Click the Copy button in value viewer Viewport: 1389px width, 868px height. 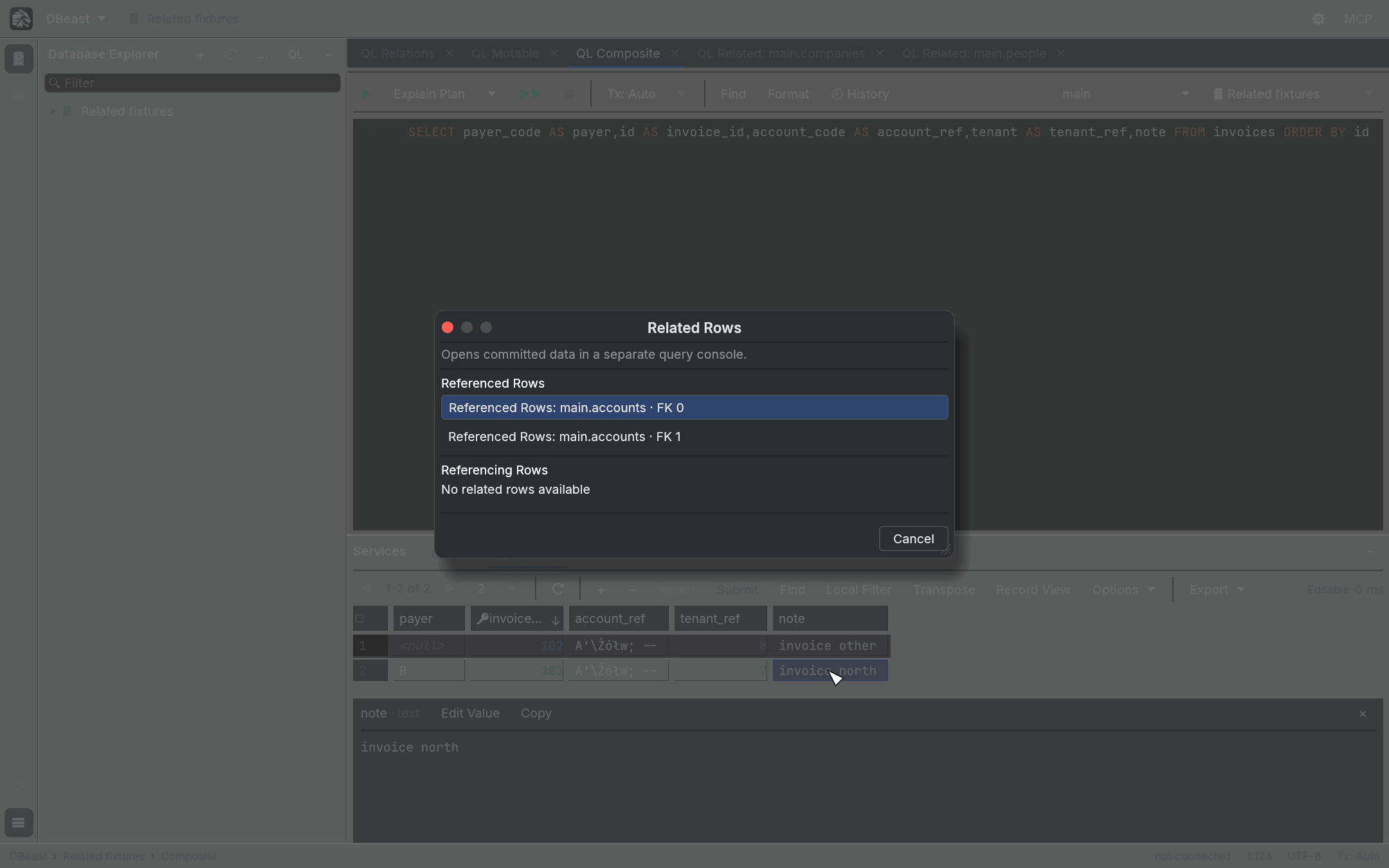point(536,713)
